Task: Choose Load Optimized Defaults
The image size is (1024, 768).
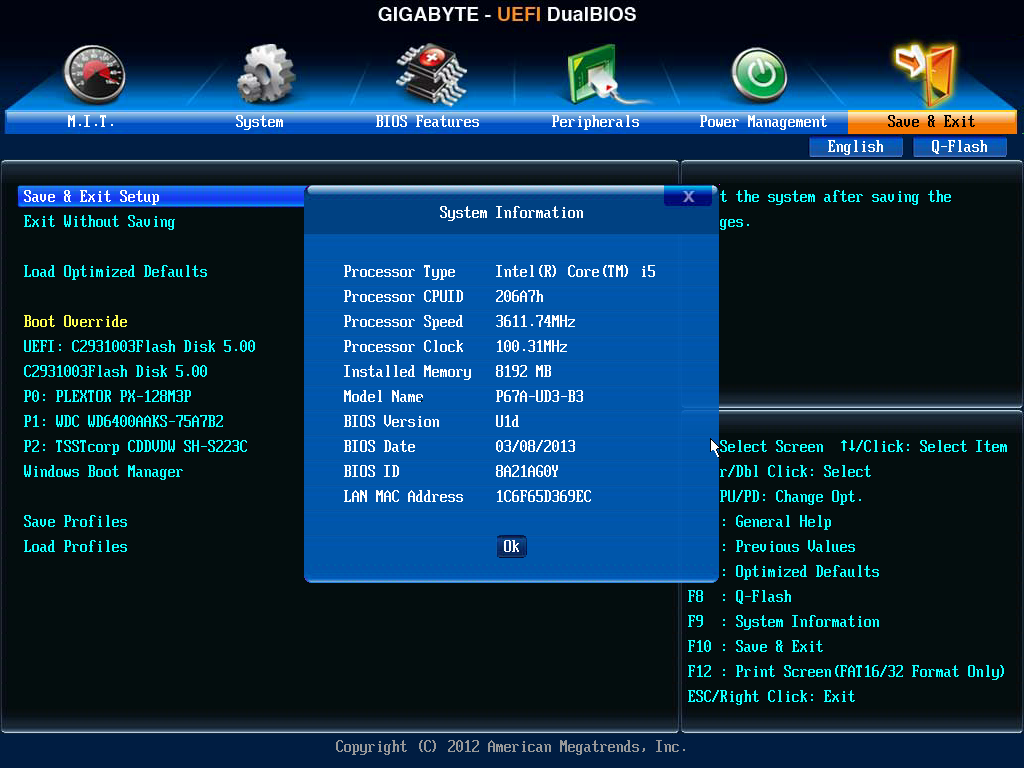Action: coord(116,272)
